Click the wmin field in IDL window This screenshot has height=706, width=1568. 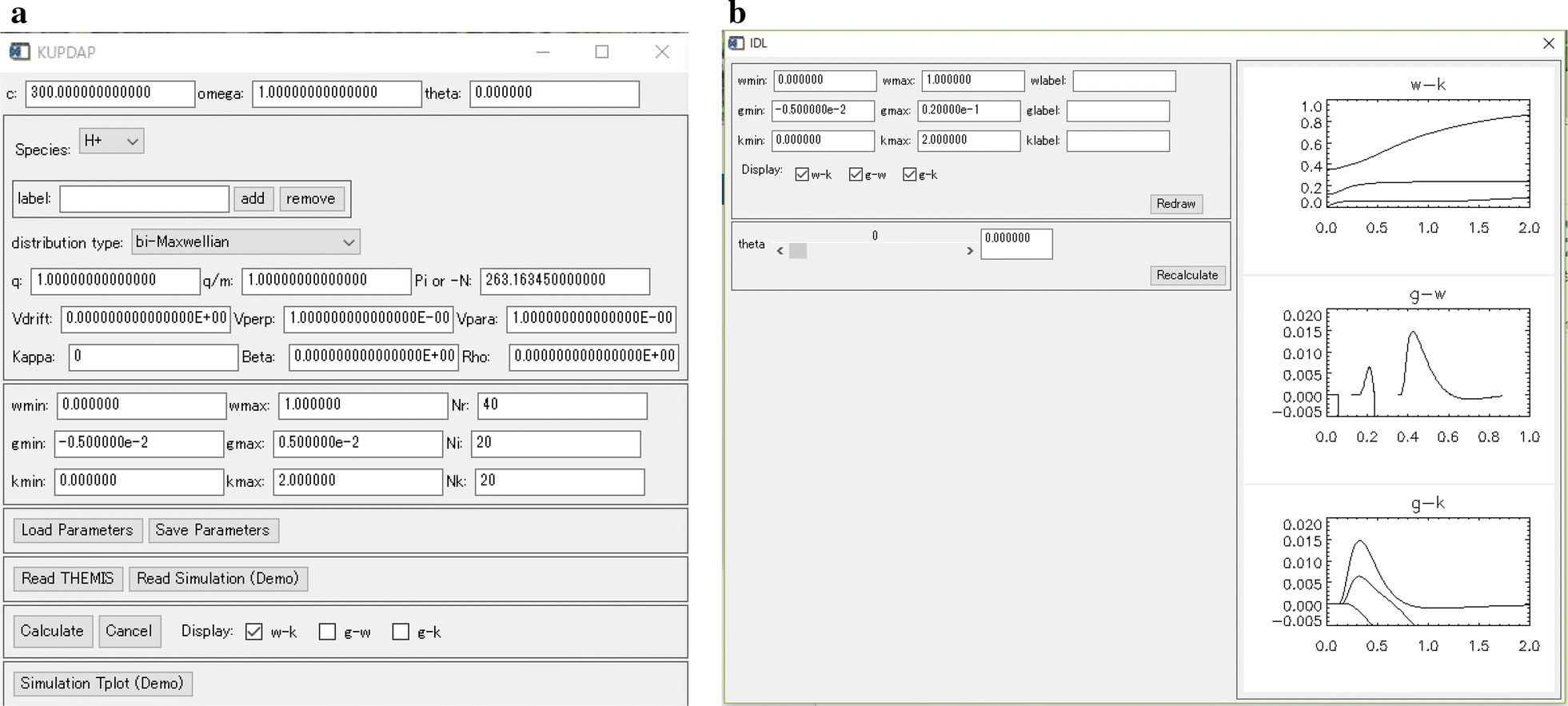(824, 81)
